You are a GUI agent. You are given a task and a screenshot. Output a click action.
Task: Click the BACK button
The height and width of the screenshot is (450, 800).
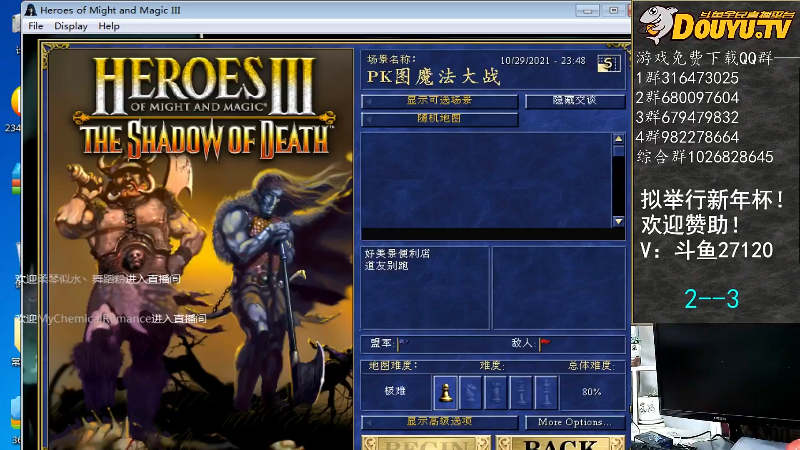560,443
